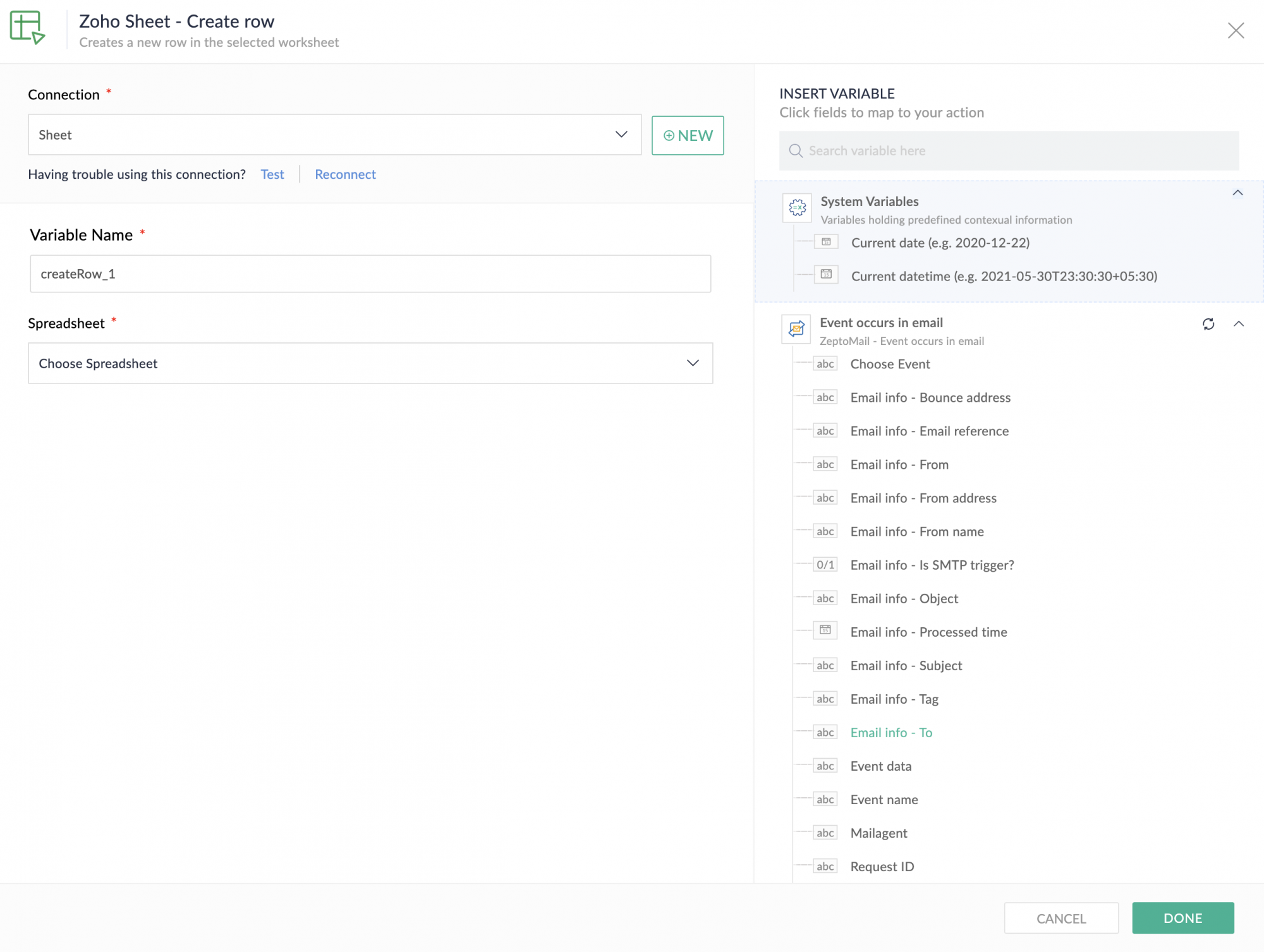
Task: Refresh the Event occurs in email variables
Action: coord(1208,324)
